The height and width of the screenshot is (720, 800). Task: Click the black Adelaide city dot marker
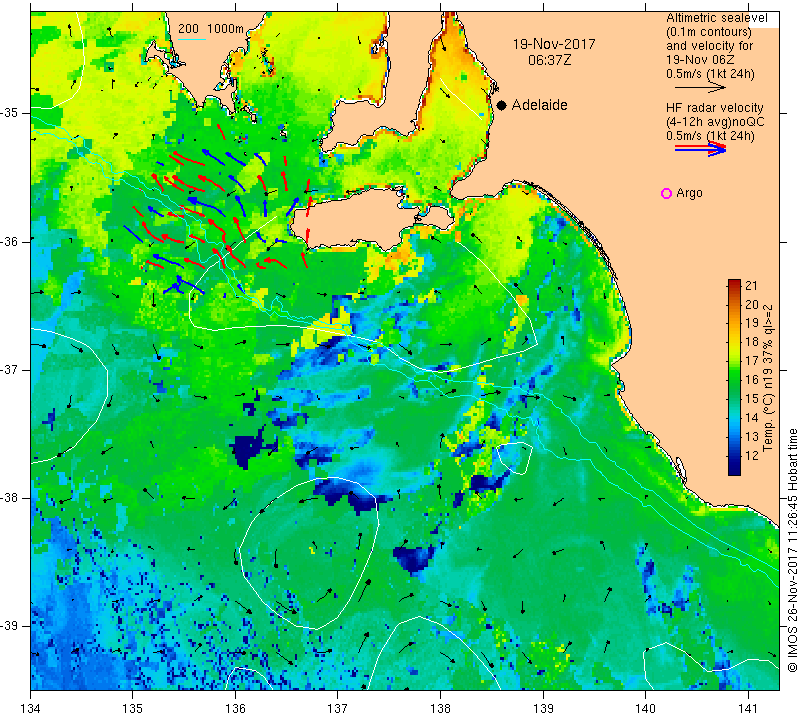(x=502, y=105)
